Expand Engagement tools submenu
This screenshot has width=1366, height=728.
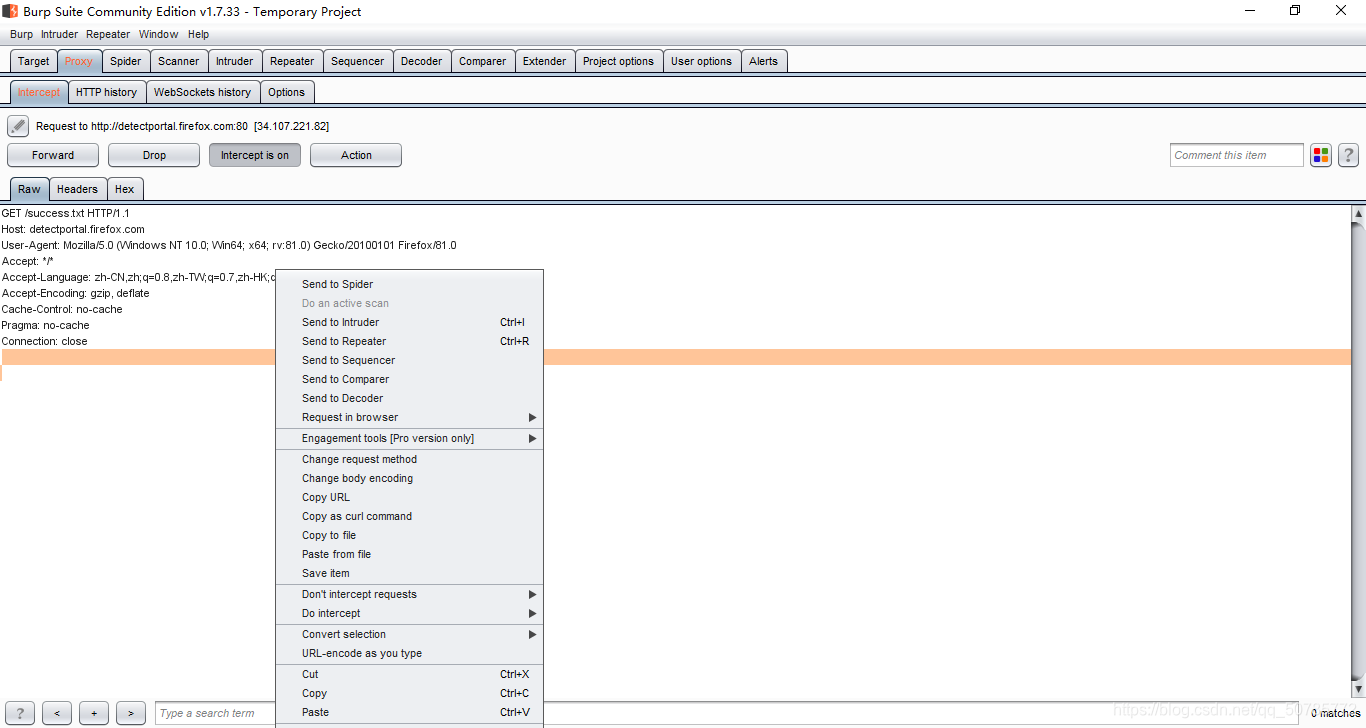[x=409, y=438]
